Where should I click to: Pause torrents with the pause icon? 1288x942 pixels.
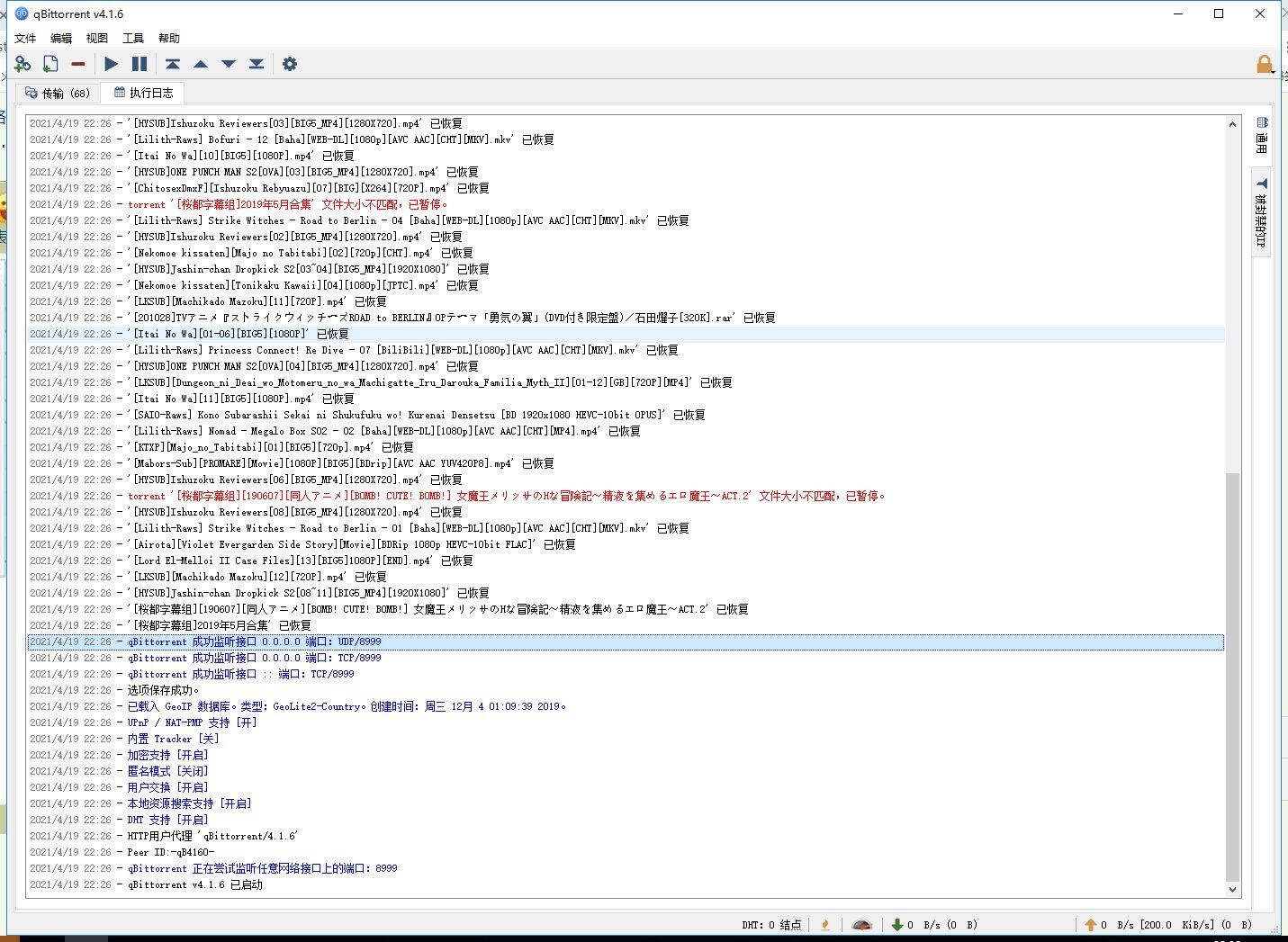(140, 64)
